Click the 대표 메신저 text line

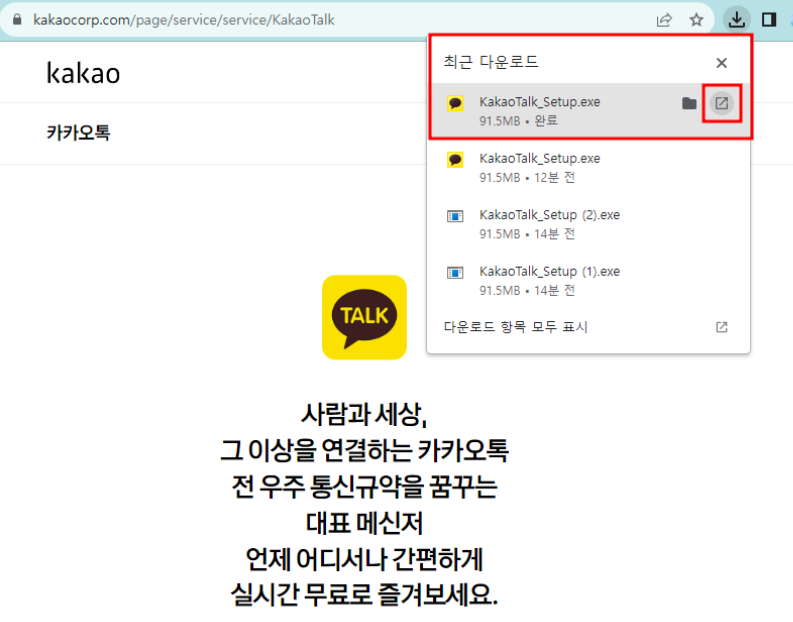364,523
